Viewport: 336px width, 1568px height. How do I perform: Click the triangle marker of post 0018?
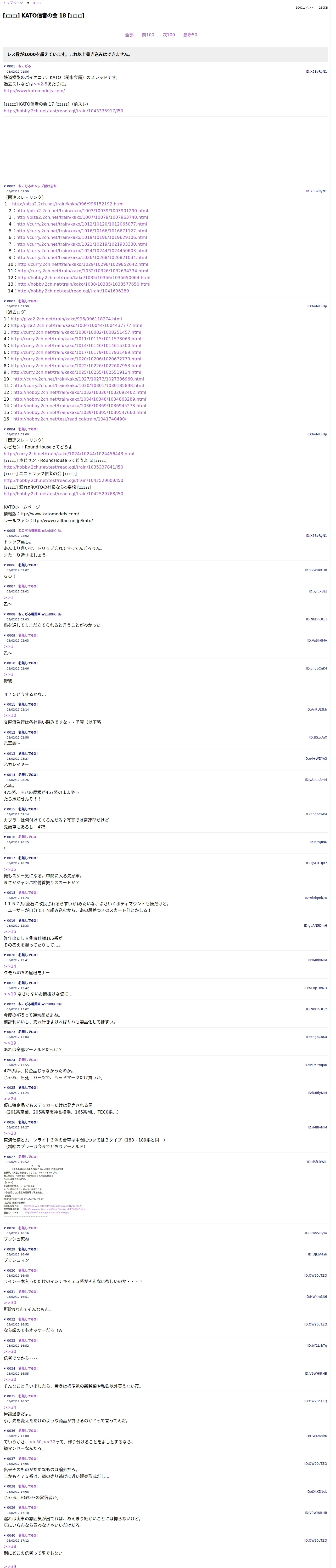point(5,893)
